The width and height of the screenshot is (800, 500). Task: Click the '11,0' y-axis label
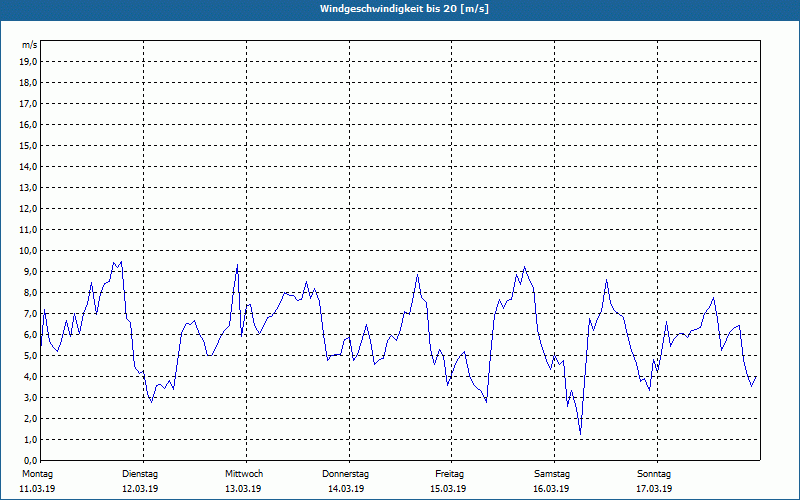point(28,230)
